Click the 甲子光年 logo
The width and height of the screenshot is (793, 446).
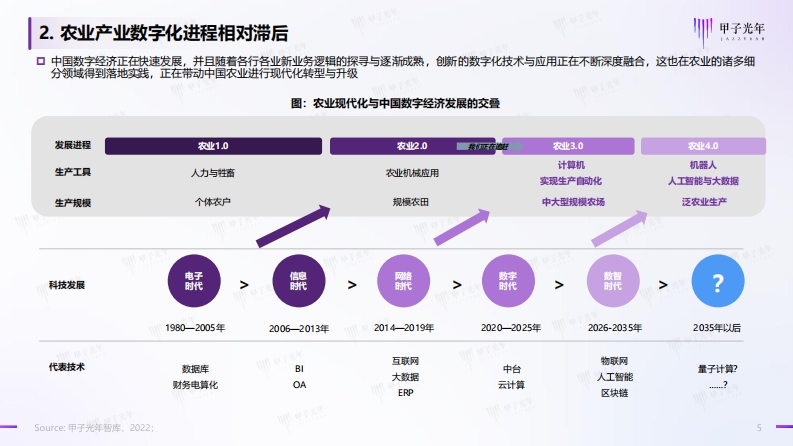click(729, 31)
